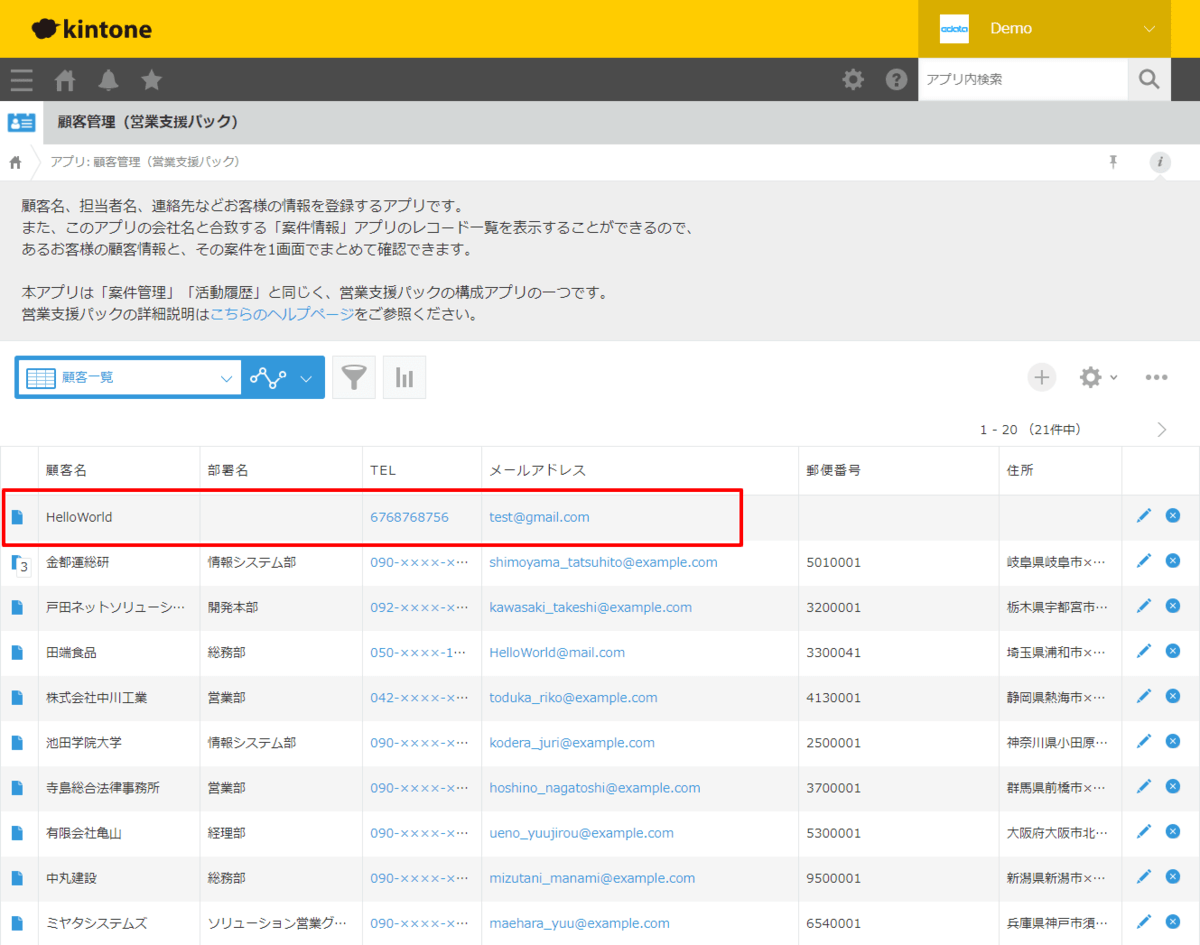Click the app icon beside the title
The width and height of the screenshot is (1200, 945).
click(x=21, y=122)
